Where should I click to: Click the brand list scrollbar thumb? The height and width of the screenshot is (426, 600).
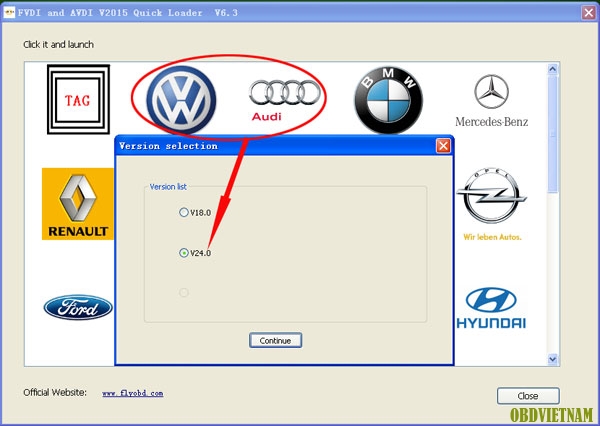553,134
